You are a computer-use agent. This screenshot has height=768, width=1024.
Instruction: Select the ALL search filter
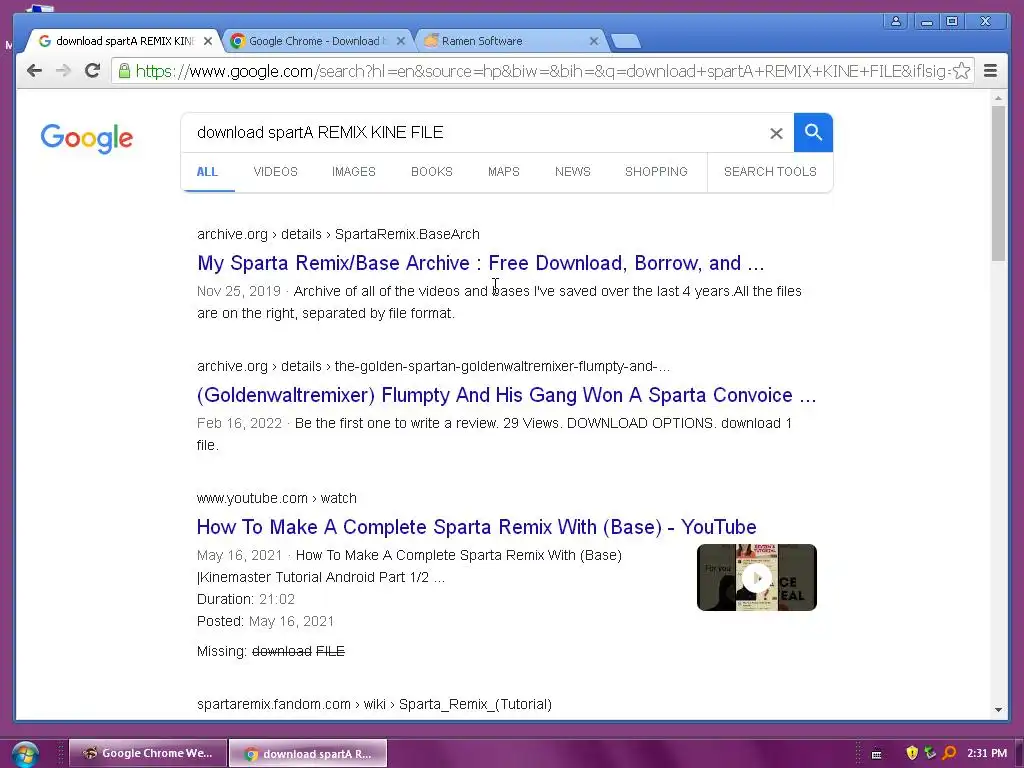207,172
